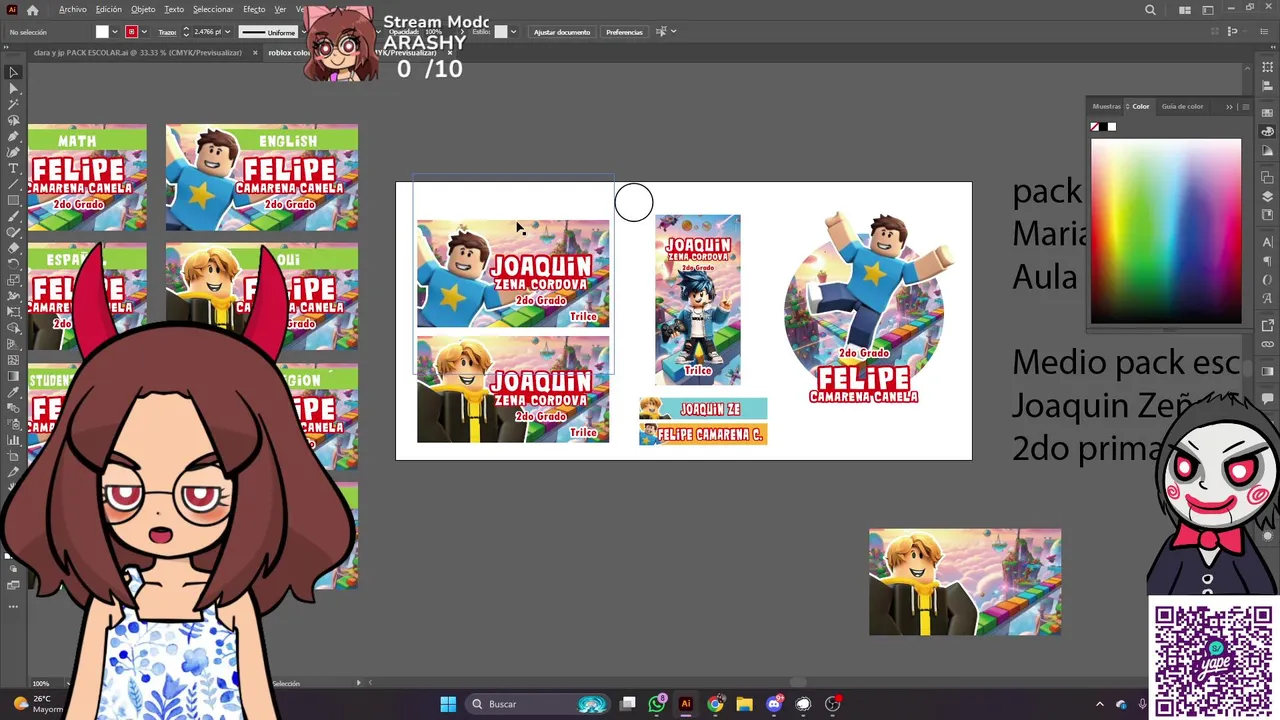Open the Estilos graphic style dropdown
The height and width of the screenshot is (720, 1280).
(x=513, y=32)
